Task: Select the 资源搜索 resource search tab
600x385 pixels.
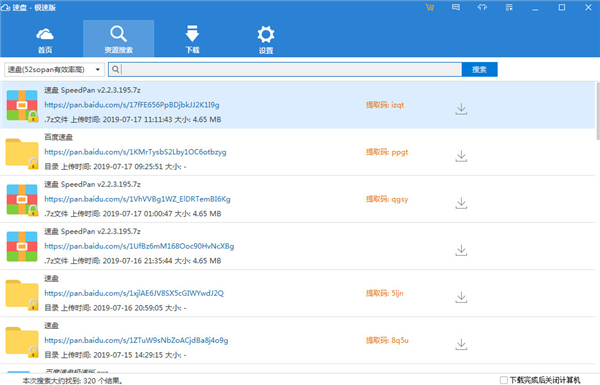Action: (119, 39)
